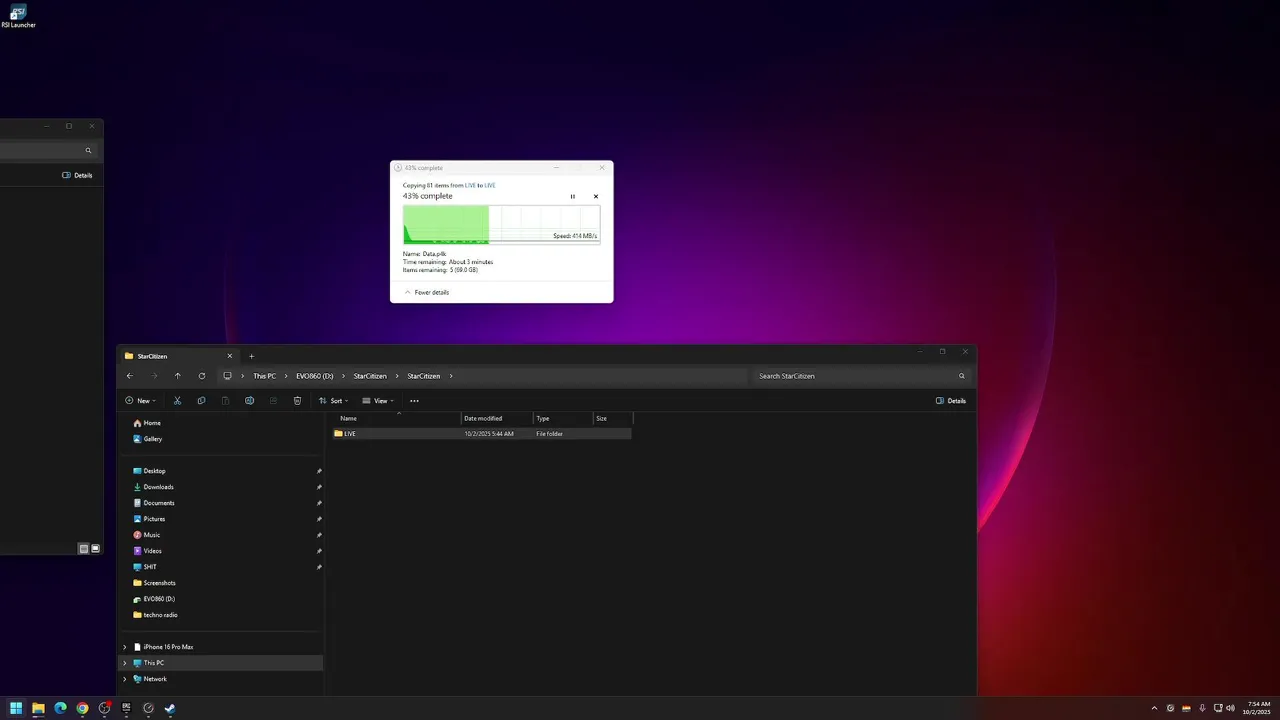The height and width of the screenshot is (720, 1280).
Task: Expand chevron after last StarCitizen breadcrumb
Action: (x=451, y=376)
